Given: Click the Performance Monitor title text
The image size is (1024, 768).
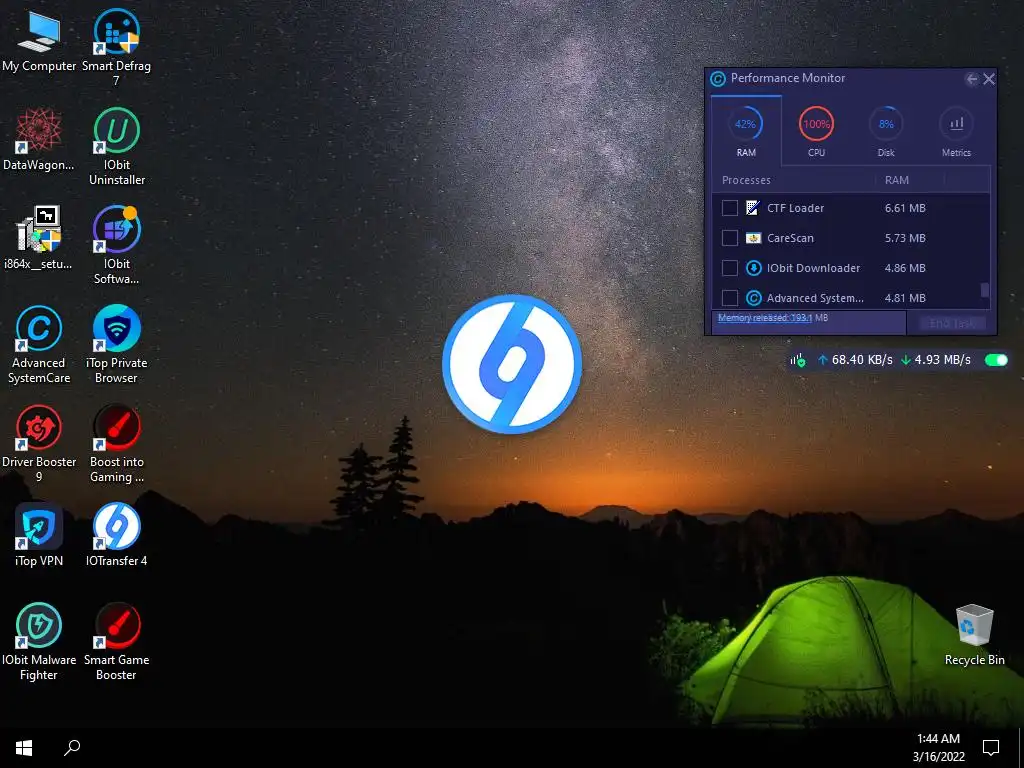Looking at the screenshot, I should coord(788,78).
